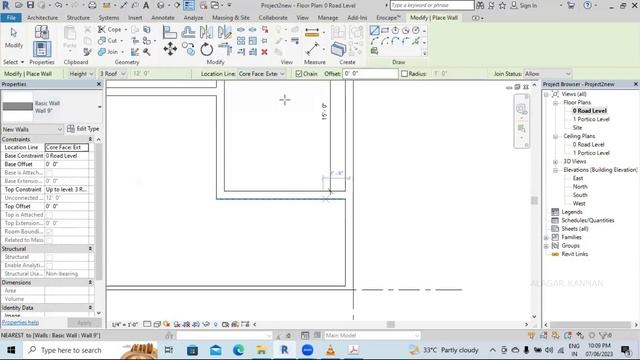Select the Inscribed Polygon draw tool
This screenshot has height=360, width=640.
395,31
